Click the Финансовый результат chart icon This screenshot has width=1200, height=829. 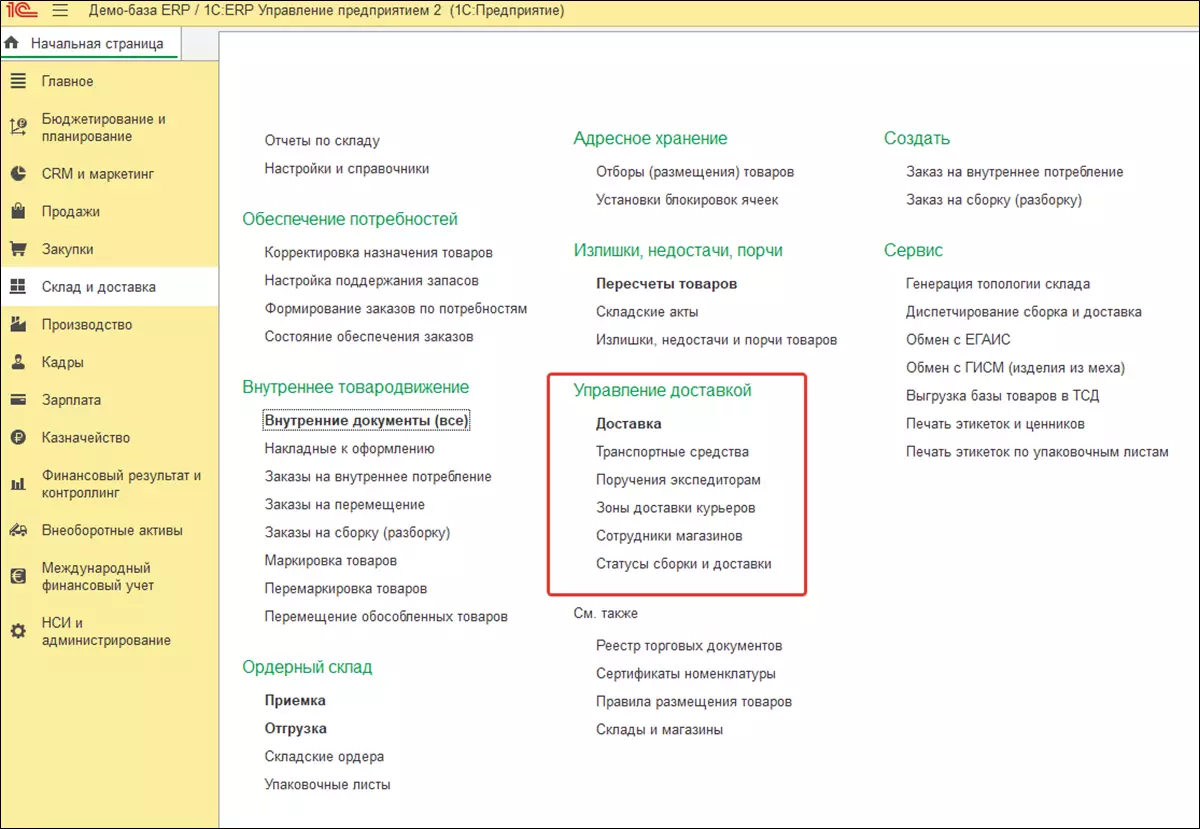(18, 484)
